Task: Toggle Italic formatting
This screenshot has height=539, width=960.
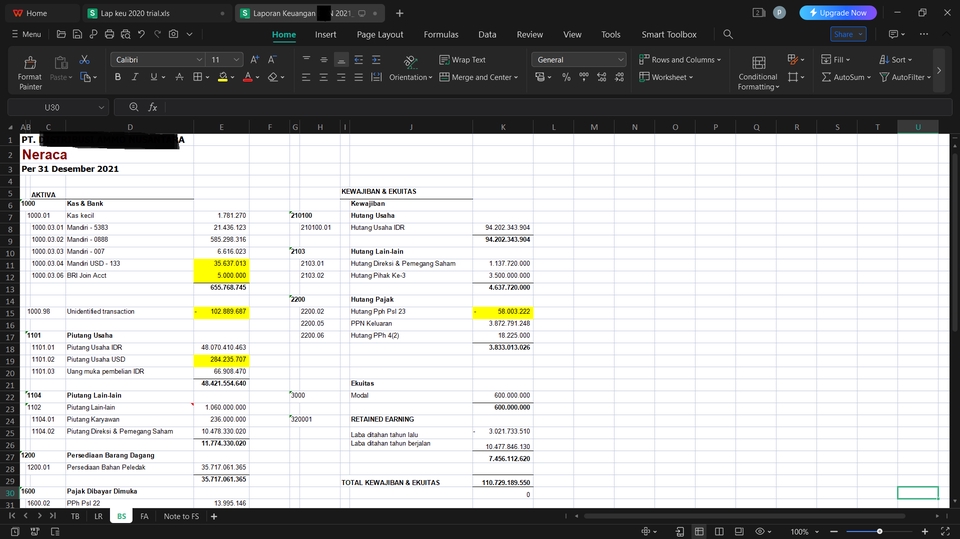Action: click(137, 77)
